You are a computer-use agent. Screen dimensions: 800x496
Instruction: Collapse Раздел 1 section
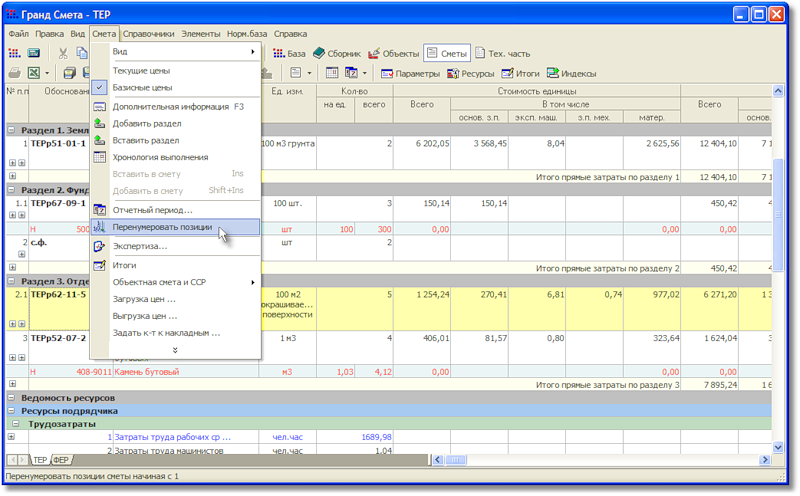coord(11,130)
